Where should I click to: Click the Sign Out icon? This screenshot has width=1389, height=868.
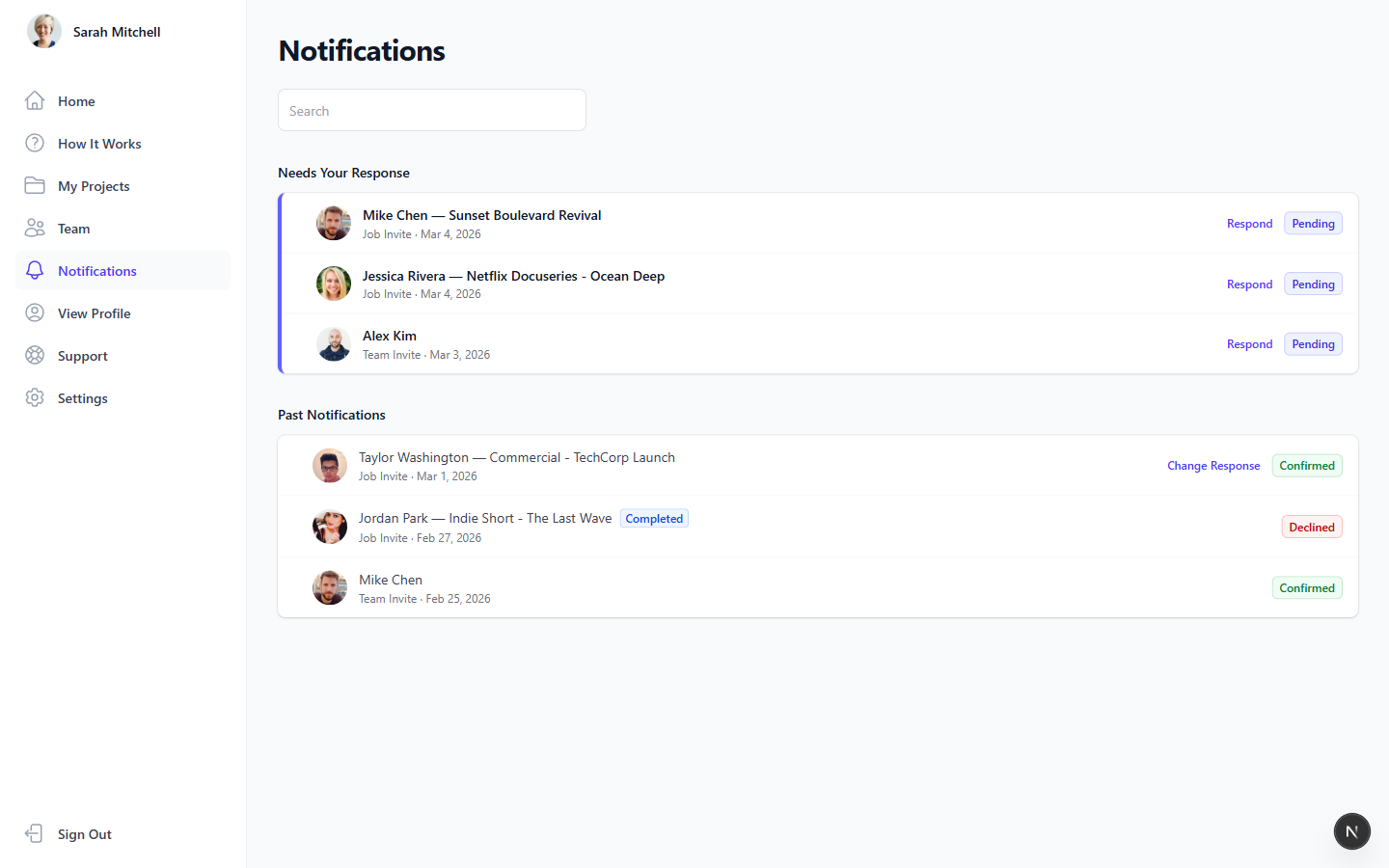tap(35, 833)
